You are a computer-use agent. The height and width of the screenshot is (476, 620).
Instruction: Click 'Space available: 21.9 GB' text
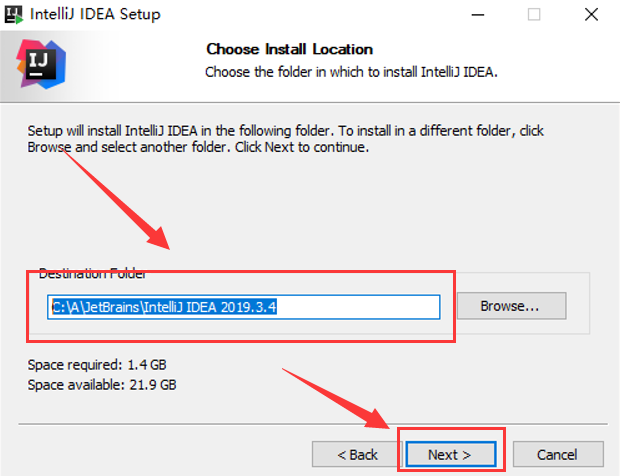point(102,384)
